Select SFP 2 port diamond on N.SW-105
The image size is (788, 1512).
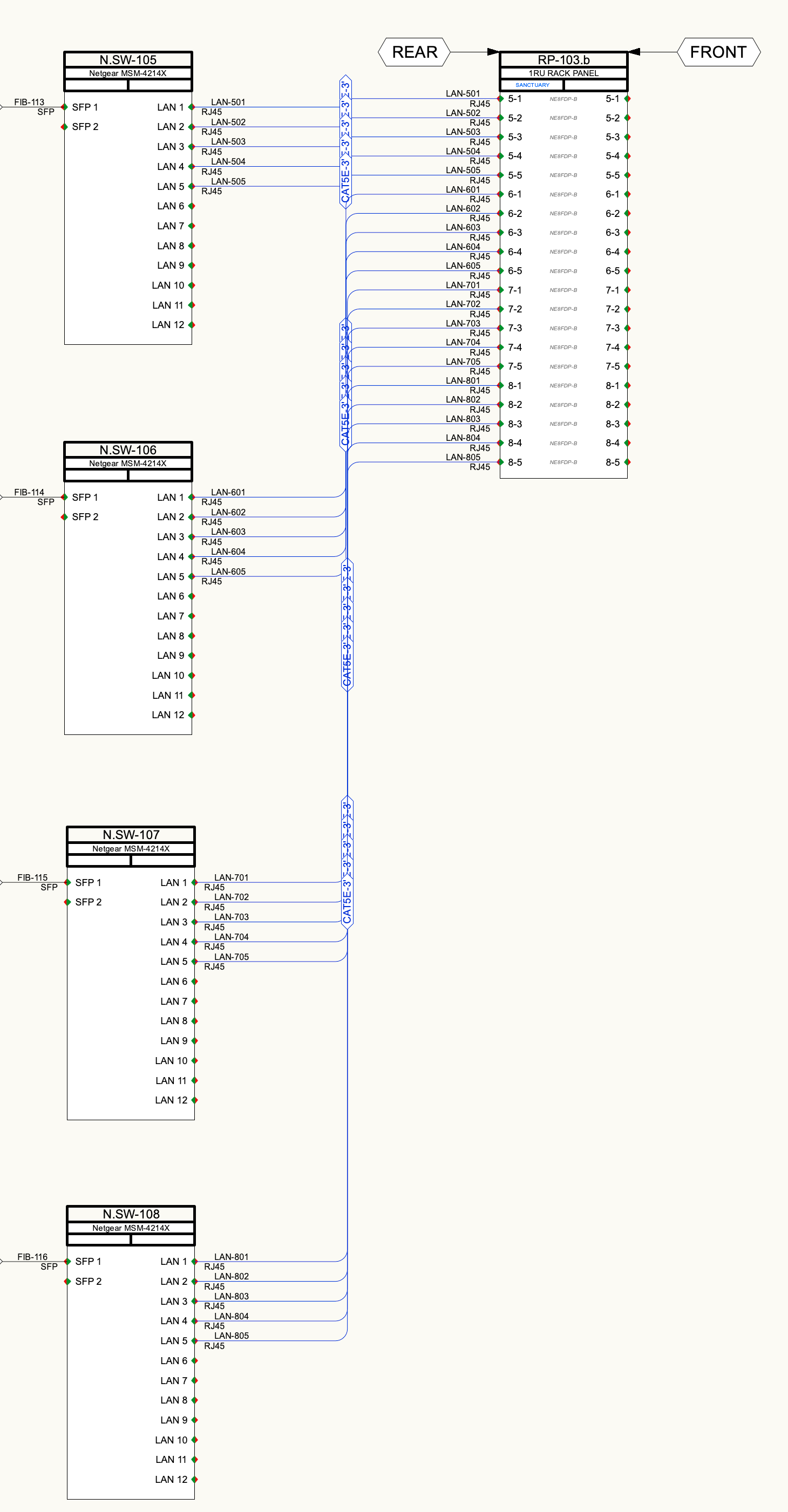tap(65, 127)
